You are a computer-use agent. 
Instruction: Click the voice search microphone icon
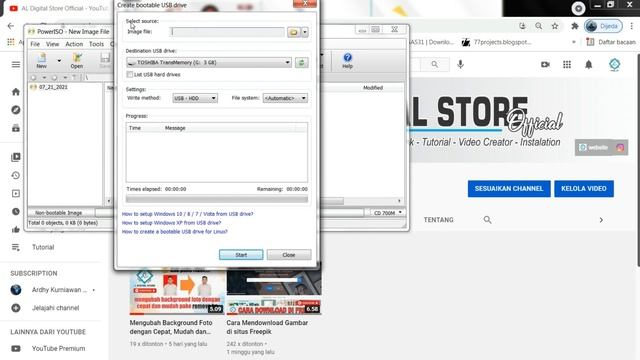click(x=460, y=64)
